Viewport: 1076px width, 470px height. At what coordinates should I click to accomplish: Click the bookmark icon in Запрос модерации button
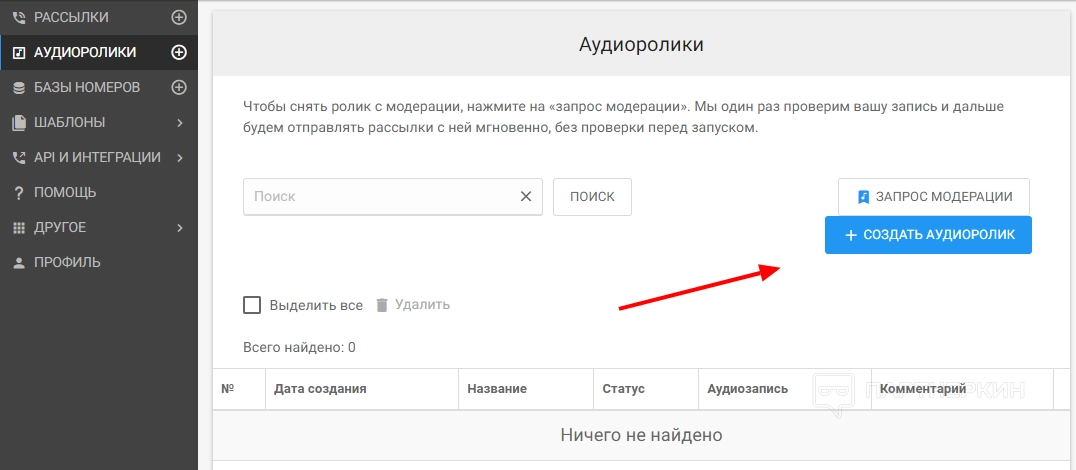pyautogui.click(x=864, y=197)
